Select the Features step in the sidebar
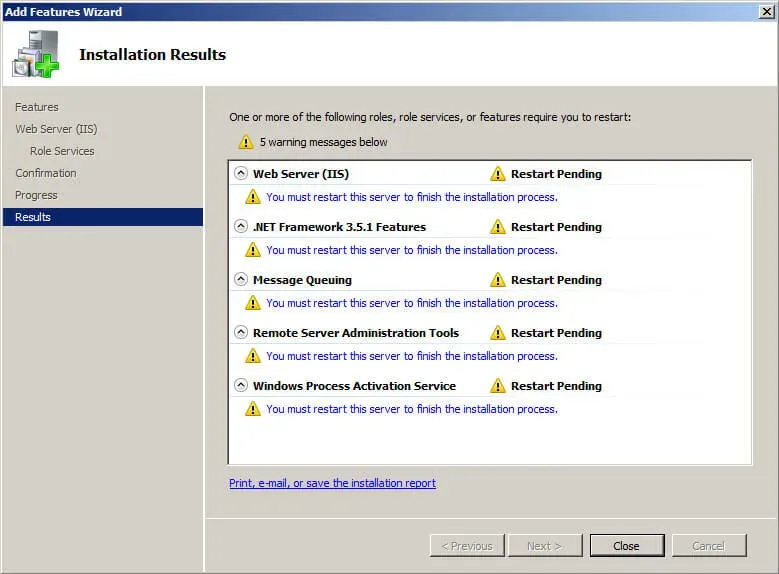The width and height of the screenshot is (779, 574). coord(37,107)
